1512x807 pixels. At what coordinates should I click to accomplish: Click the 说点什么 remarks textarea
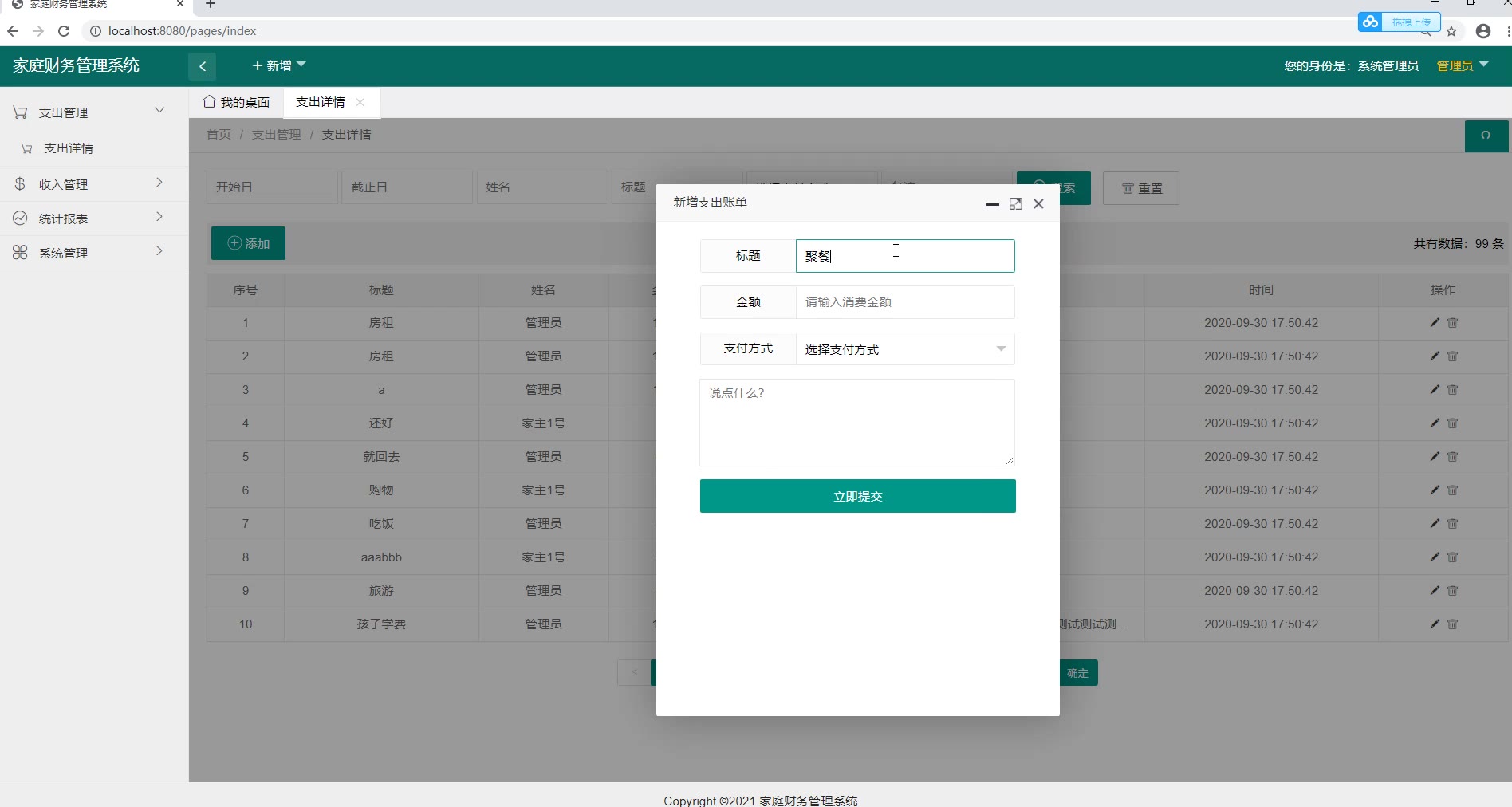click(857, 423)
